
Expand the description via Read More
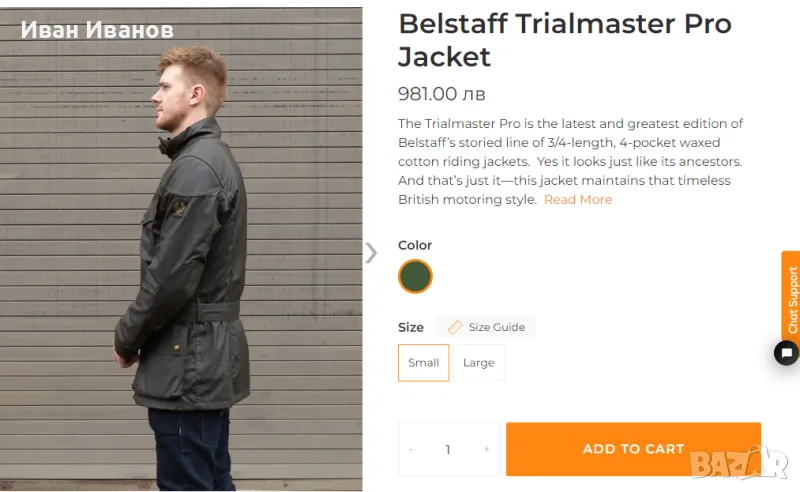[578, 200]
